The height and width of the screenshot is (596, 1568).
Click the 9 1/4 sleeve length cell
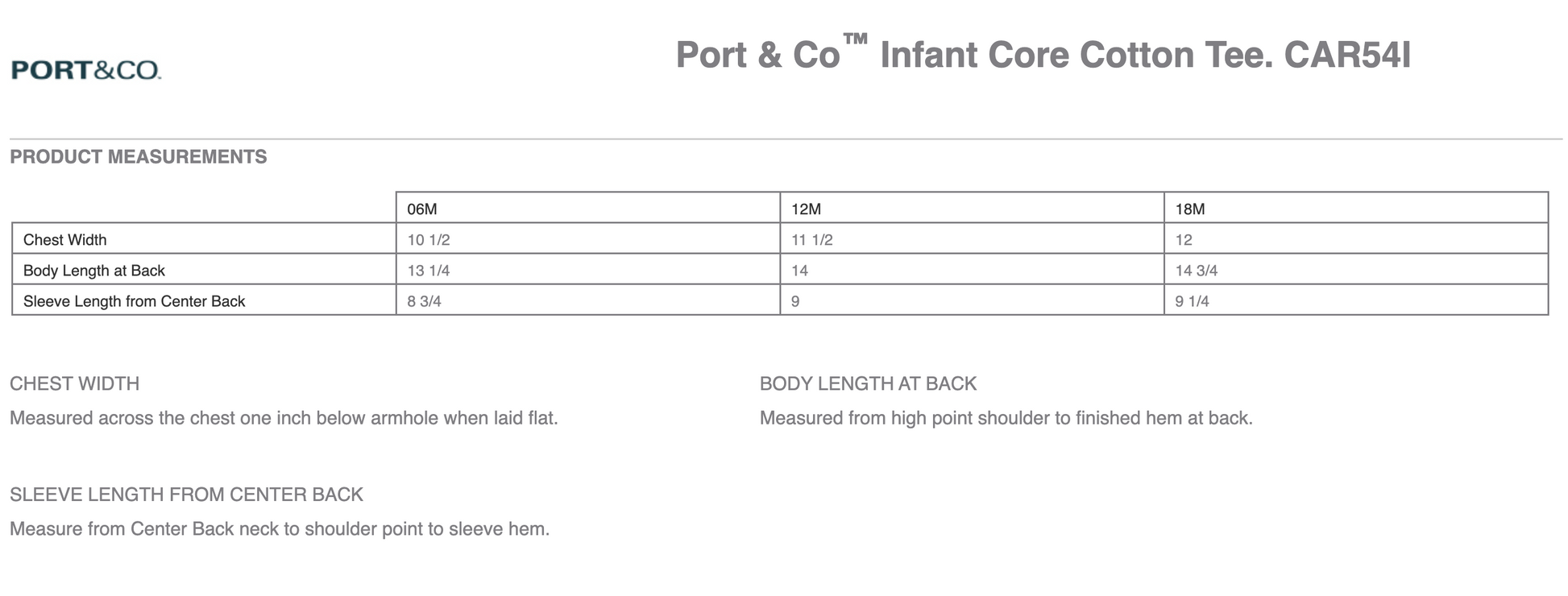point(1193,301)
